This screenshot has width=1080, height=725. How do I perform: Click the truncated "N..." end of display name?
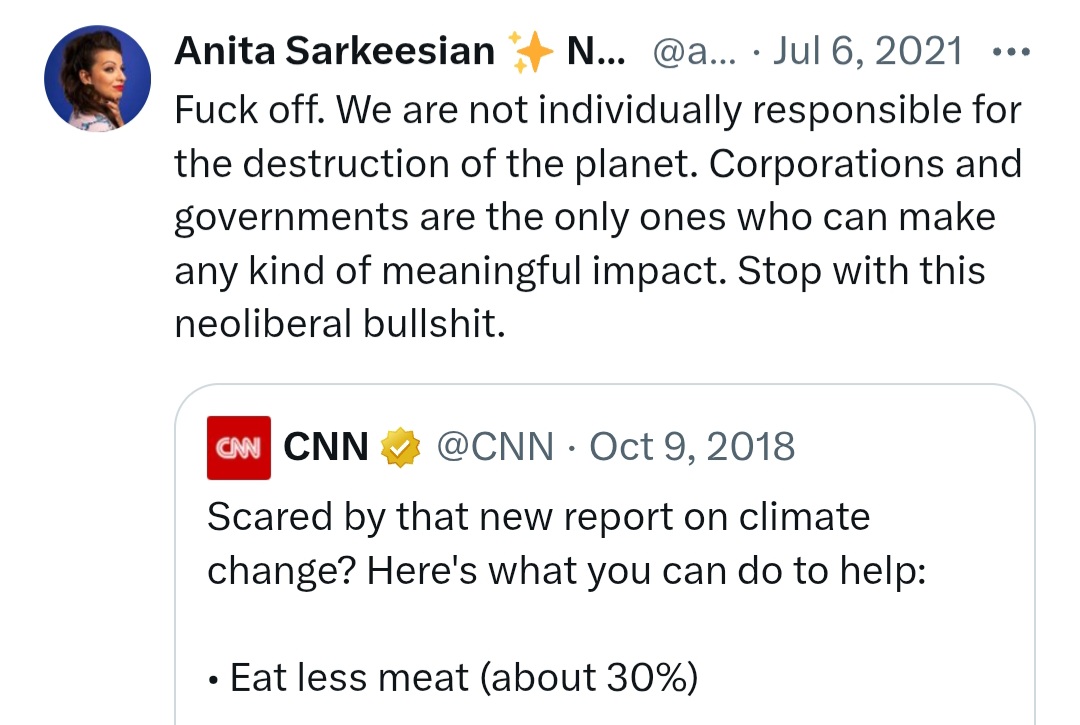click(x=596, y=51)
